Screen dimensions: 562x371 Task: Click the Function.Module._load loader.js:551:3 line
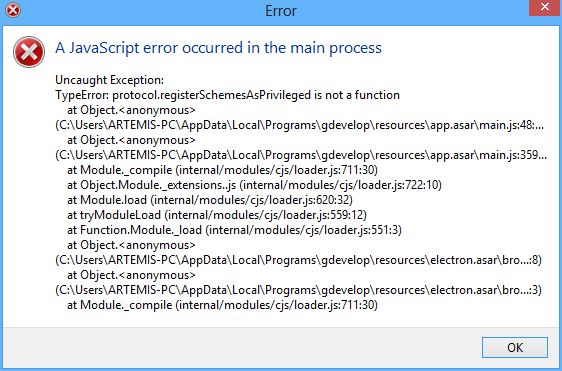tap(234, 230)
